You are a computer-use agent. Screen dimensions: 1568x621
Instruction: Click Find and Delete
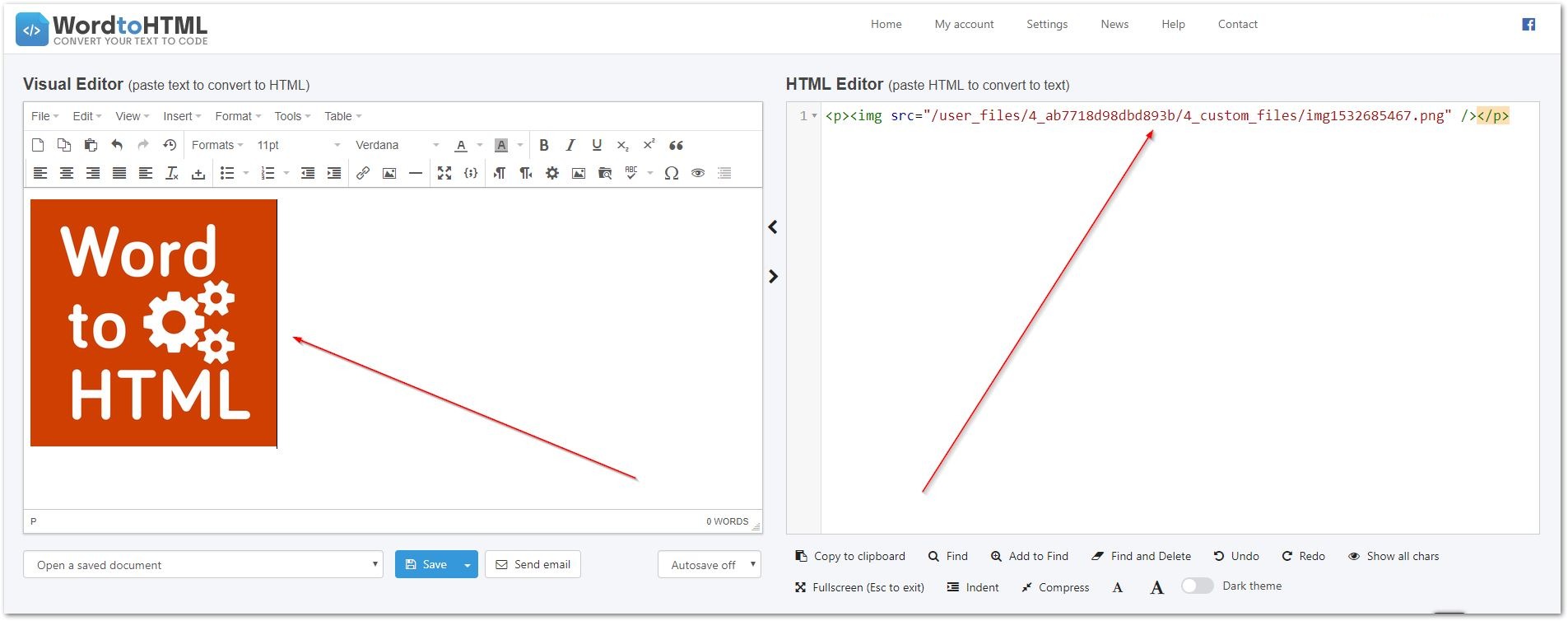coord(1141,556)
